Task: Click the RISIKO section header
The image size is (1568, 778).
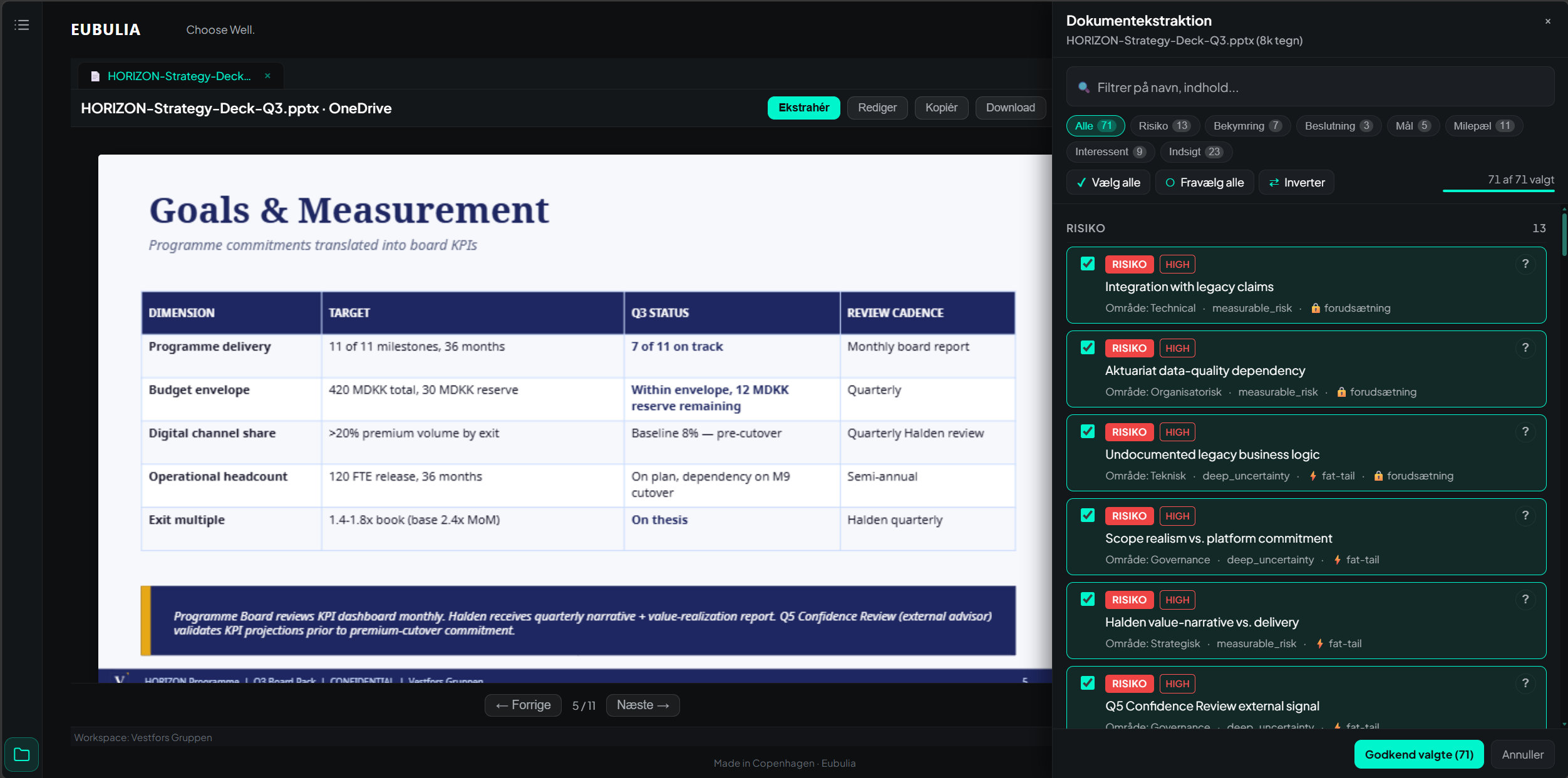Action: (1085, 228)
